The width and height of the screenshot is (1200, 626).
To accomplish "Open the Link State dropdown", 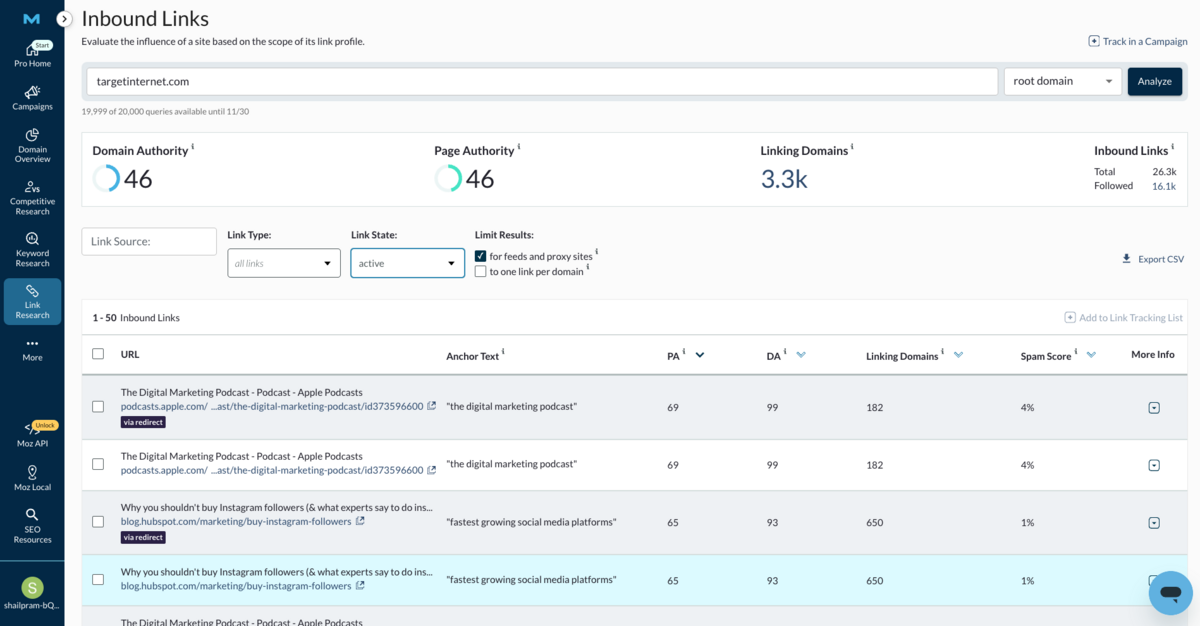I will (407, 263).
